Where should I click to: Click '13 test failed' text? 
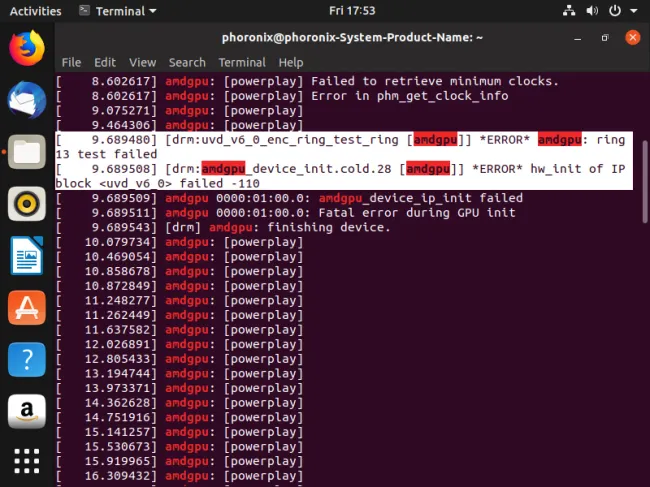click(106, 155)
